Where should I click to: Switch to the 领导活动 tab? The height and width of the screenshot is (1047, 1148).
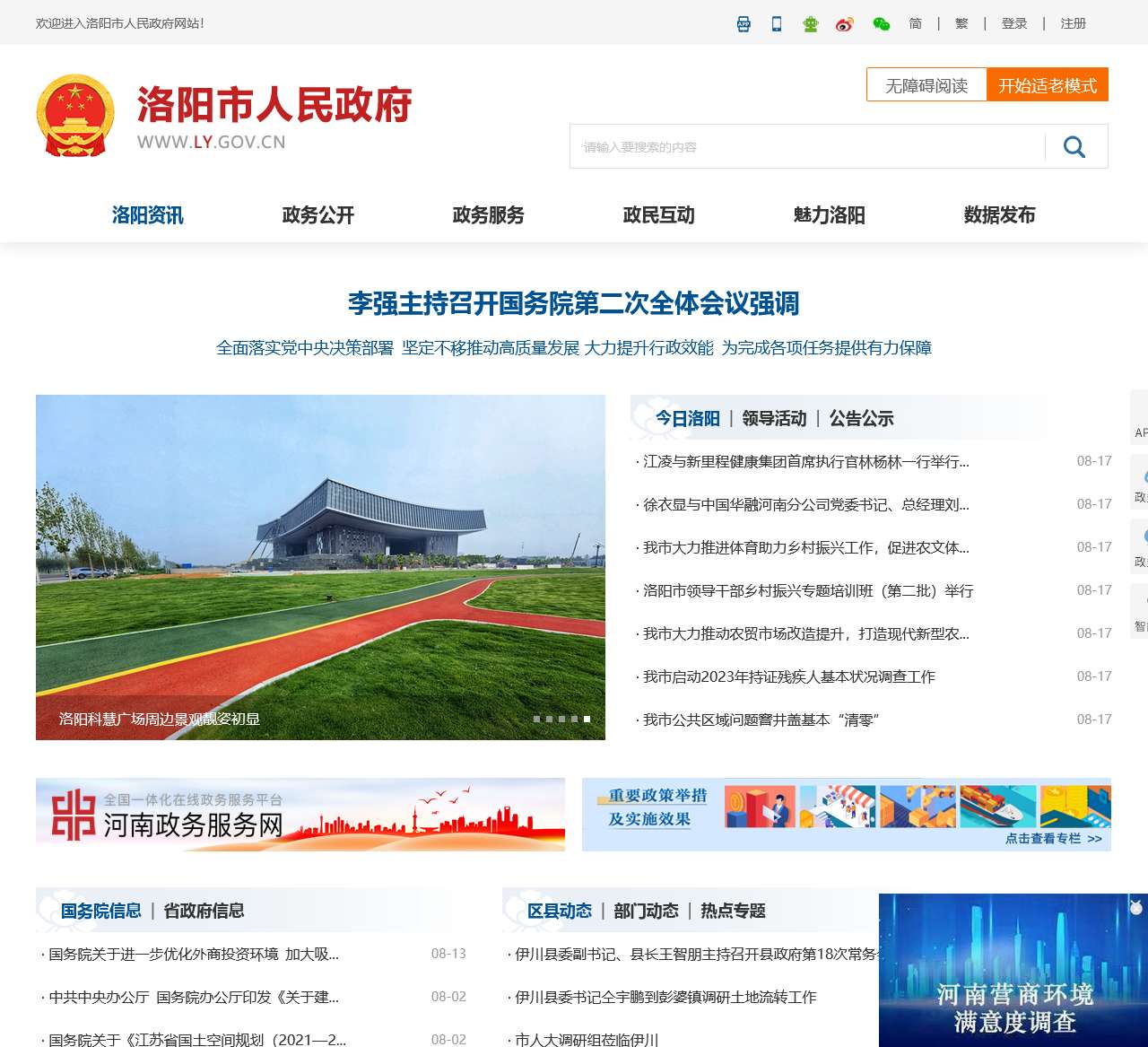point(774,419)
